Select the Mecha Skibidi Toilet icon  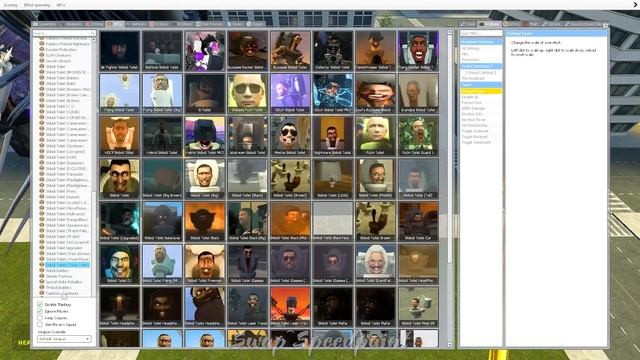click(x=290, y=136)
